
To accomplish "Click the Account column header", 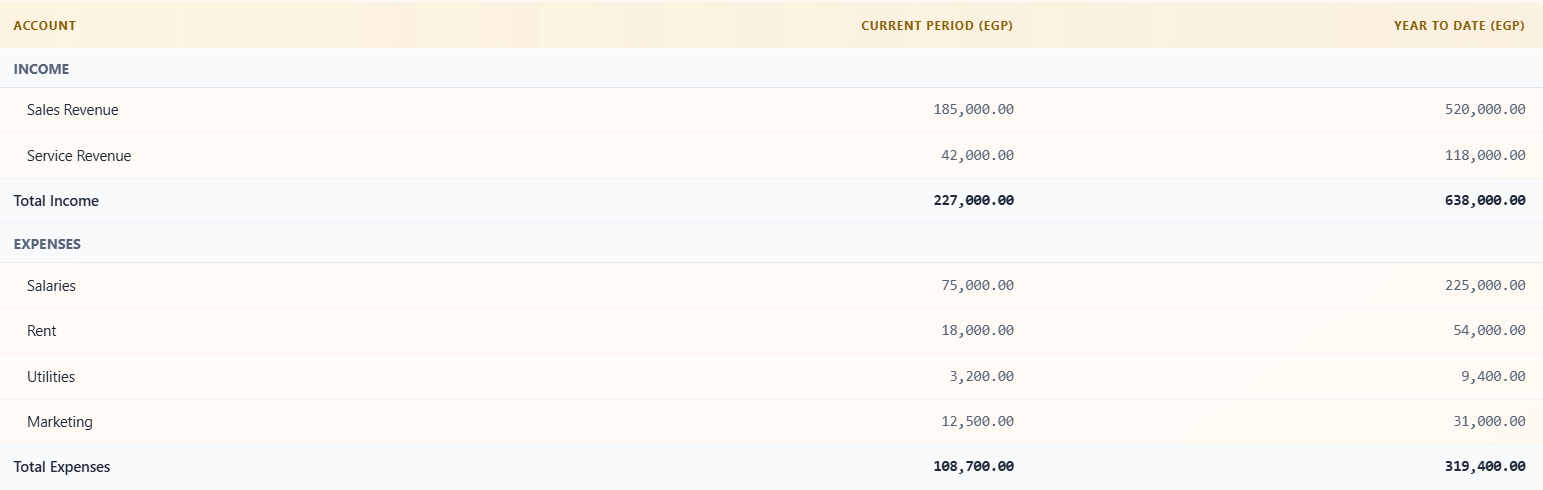I will 44,26.
